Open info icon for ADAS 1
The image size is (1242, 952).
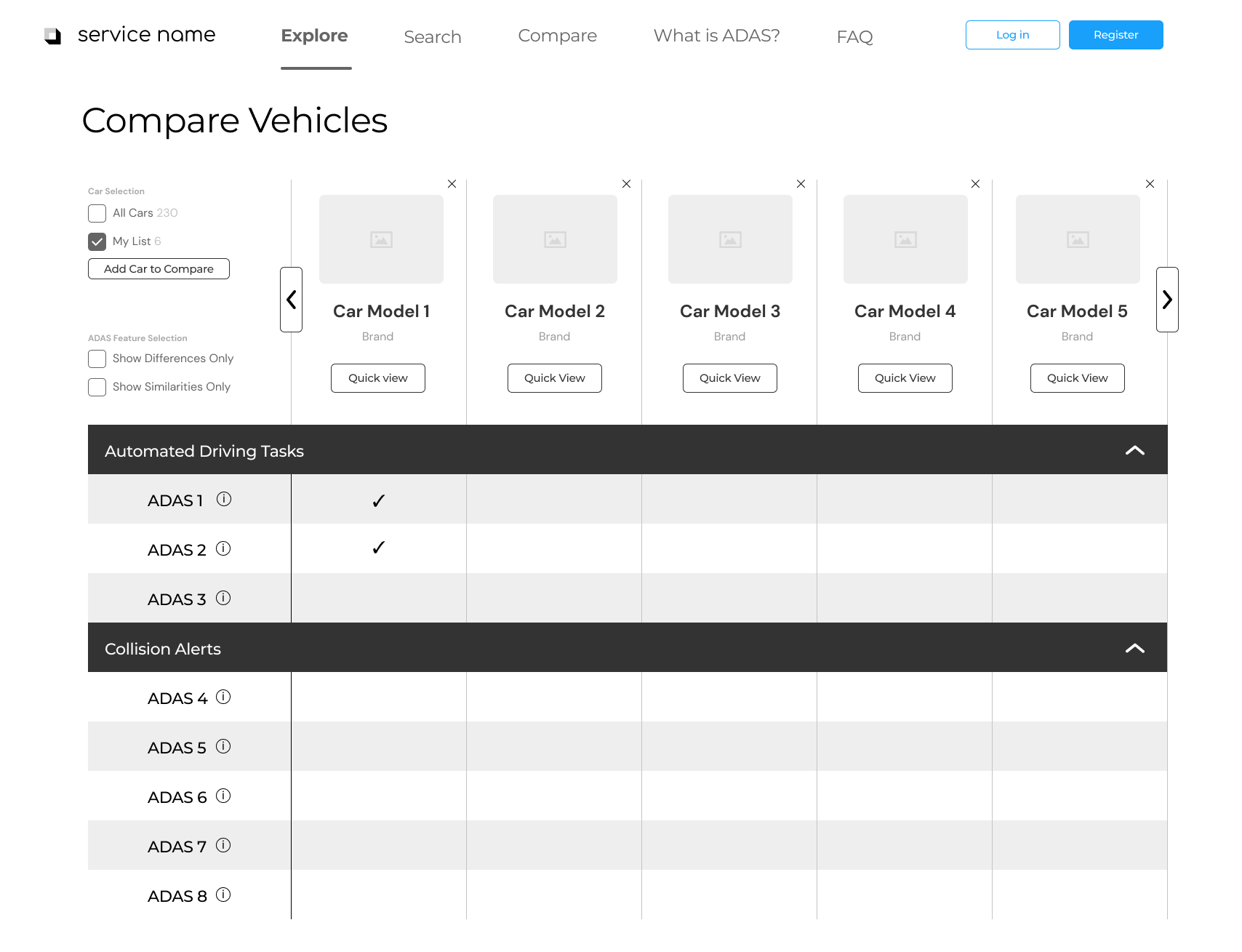(224, 499)
